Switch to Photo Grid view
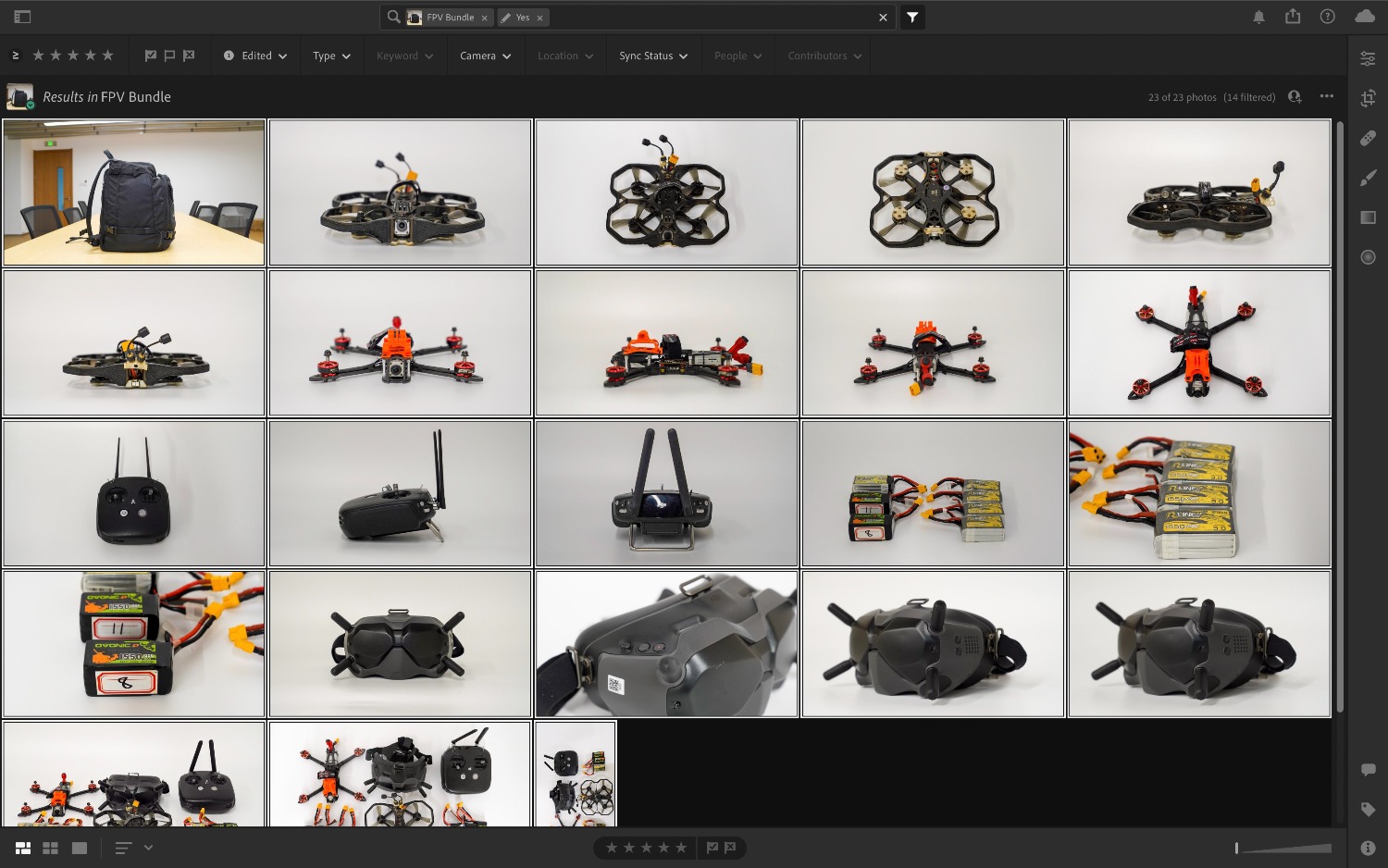This screenshot has width=1388, height=868. tap(23, 848)
